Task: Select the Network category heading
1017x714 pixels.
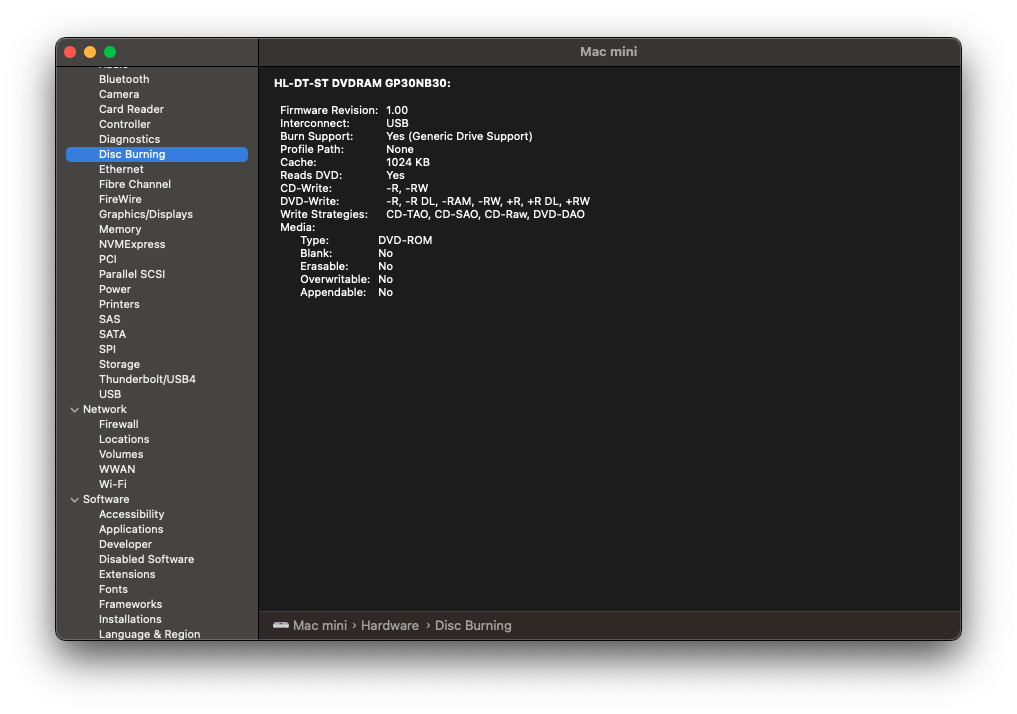Action: click(105, 409)
